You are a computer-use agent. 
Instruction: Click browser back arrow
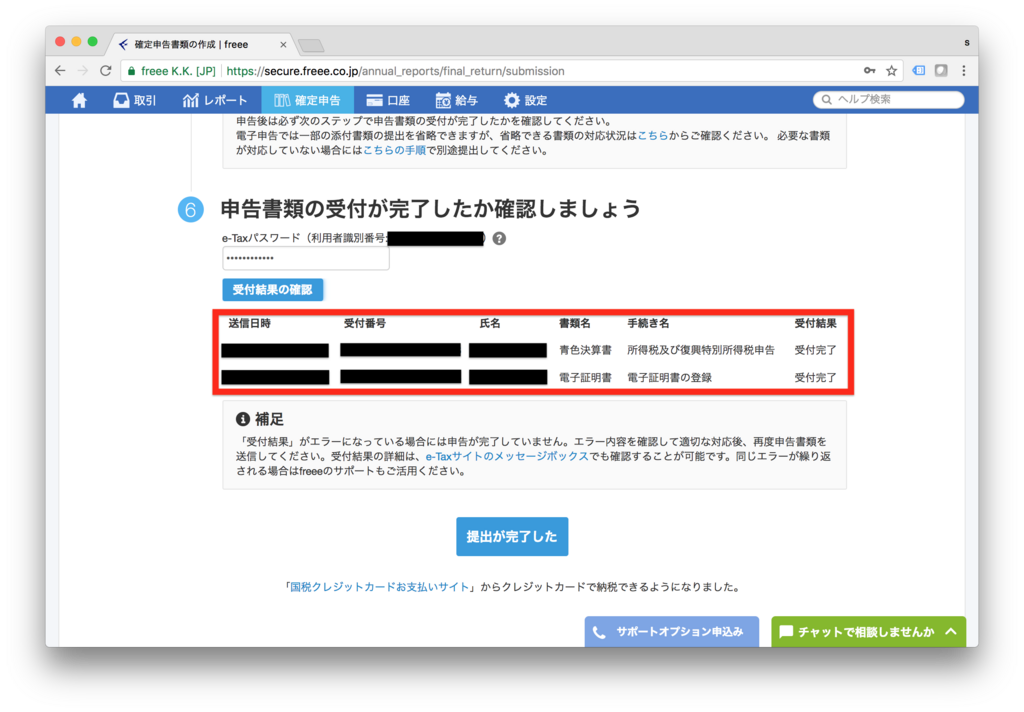tap(60, 71)
